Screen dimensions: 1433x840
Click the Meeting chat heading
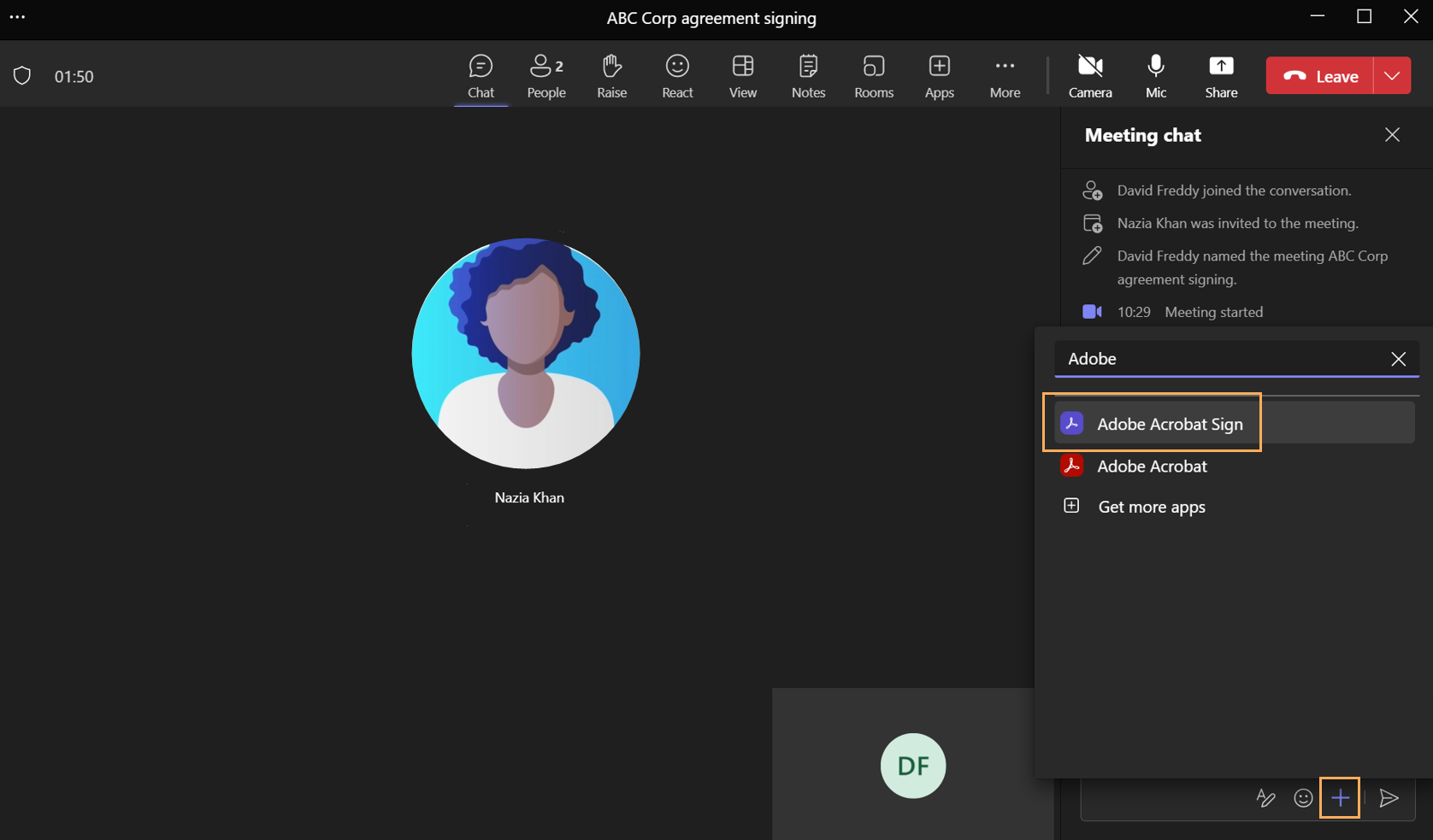coord(1142,135)
